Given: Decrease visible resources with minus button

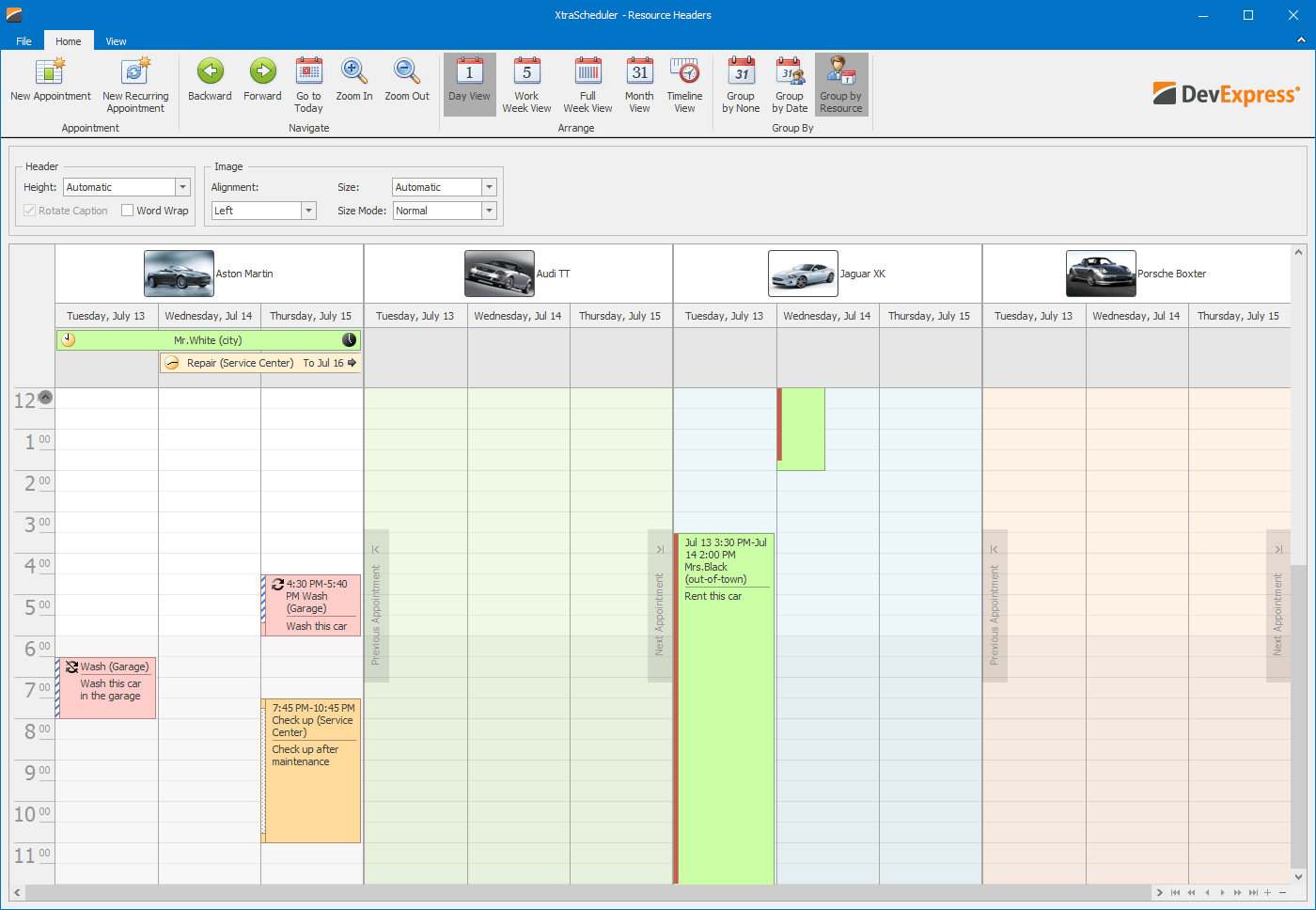Looking at the screenshot, I should click(x=1282, y=893).
